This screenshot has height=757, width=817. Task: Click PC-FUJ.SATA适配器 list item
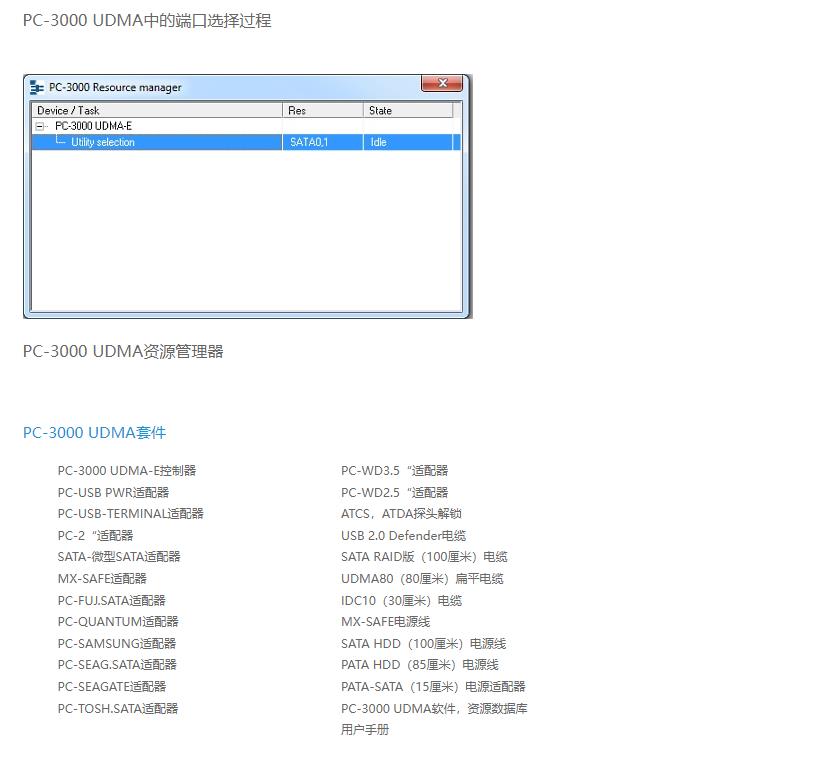(112, 601)
